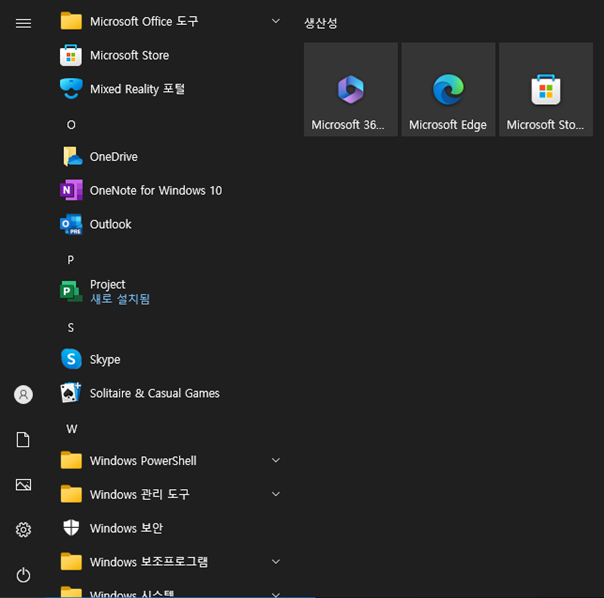Screen dimensions: 604x598
Task: Open Settings gear icon
Action: coord(23,530)
